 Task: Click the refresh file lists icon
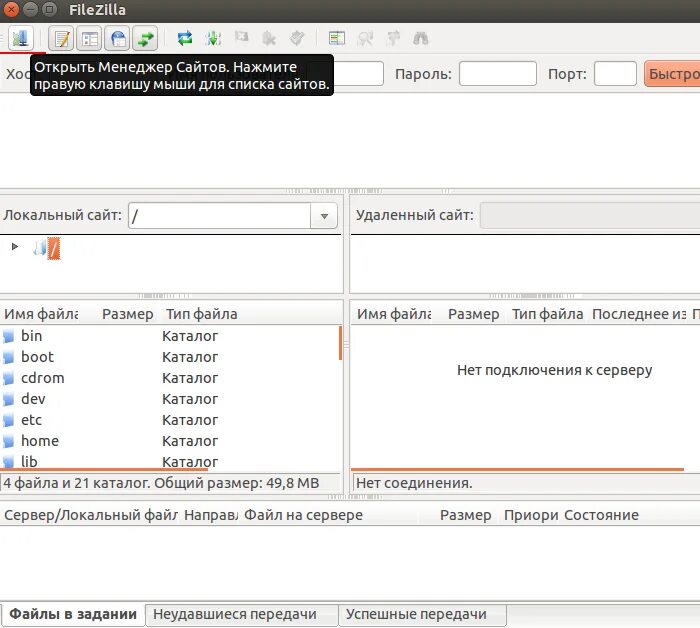click(x=185, y=38)
